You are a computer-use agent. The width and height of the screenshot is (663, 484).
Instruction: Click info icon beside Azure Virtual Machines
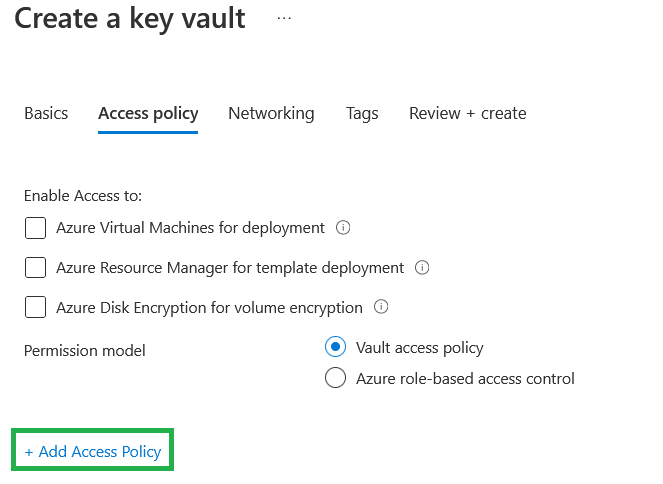(343, 228)
